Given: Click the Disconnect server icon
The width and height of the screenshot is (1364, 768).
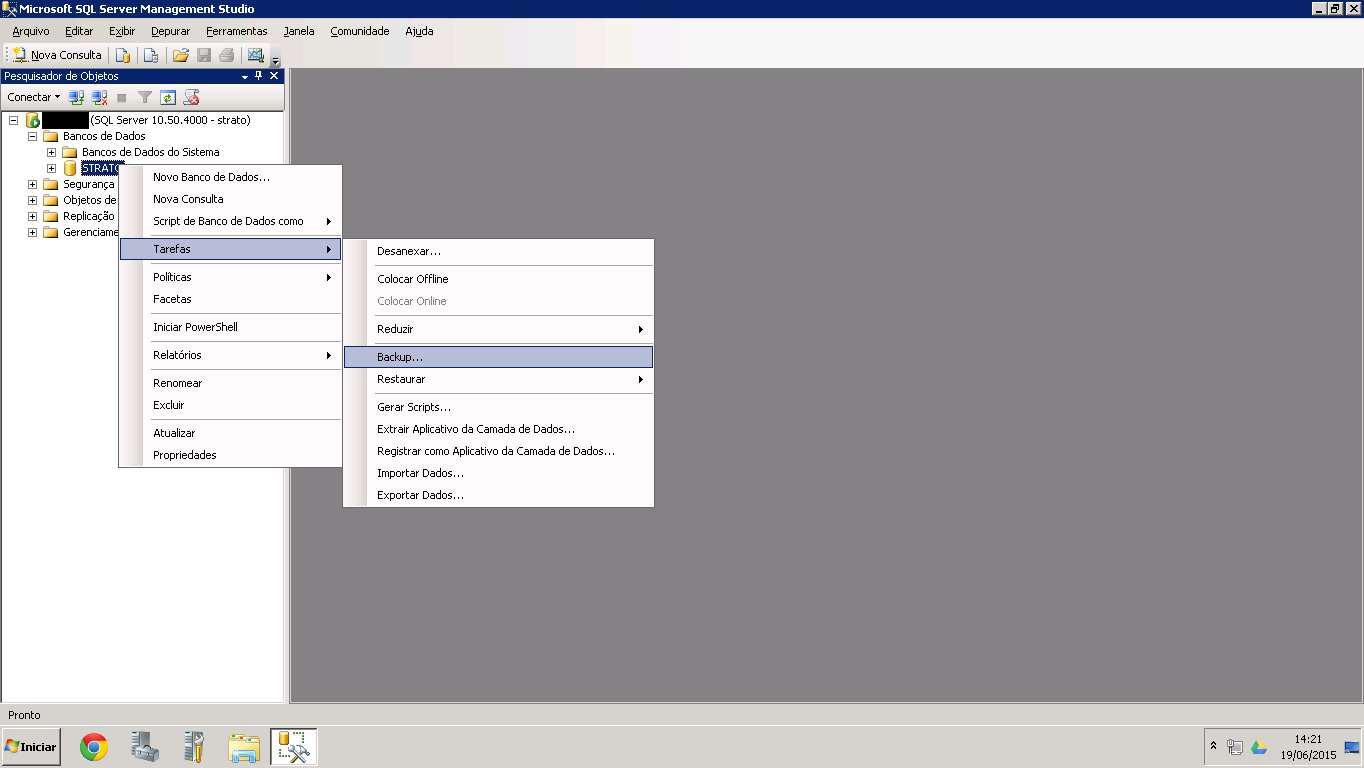Looking at the screenshot, I should 99,97.
